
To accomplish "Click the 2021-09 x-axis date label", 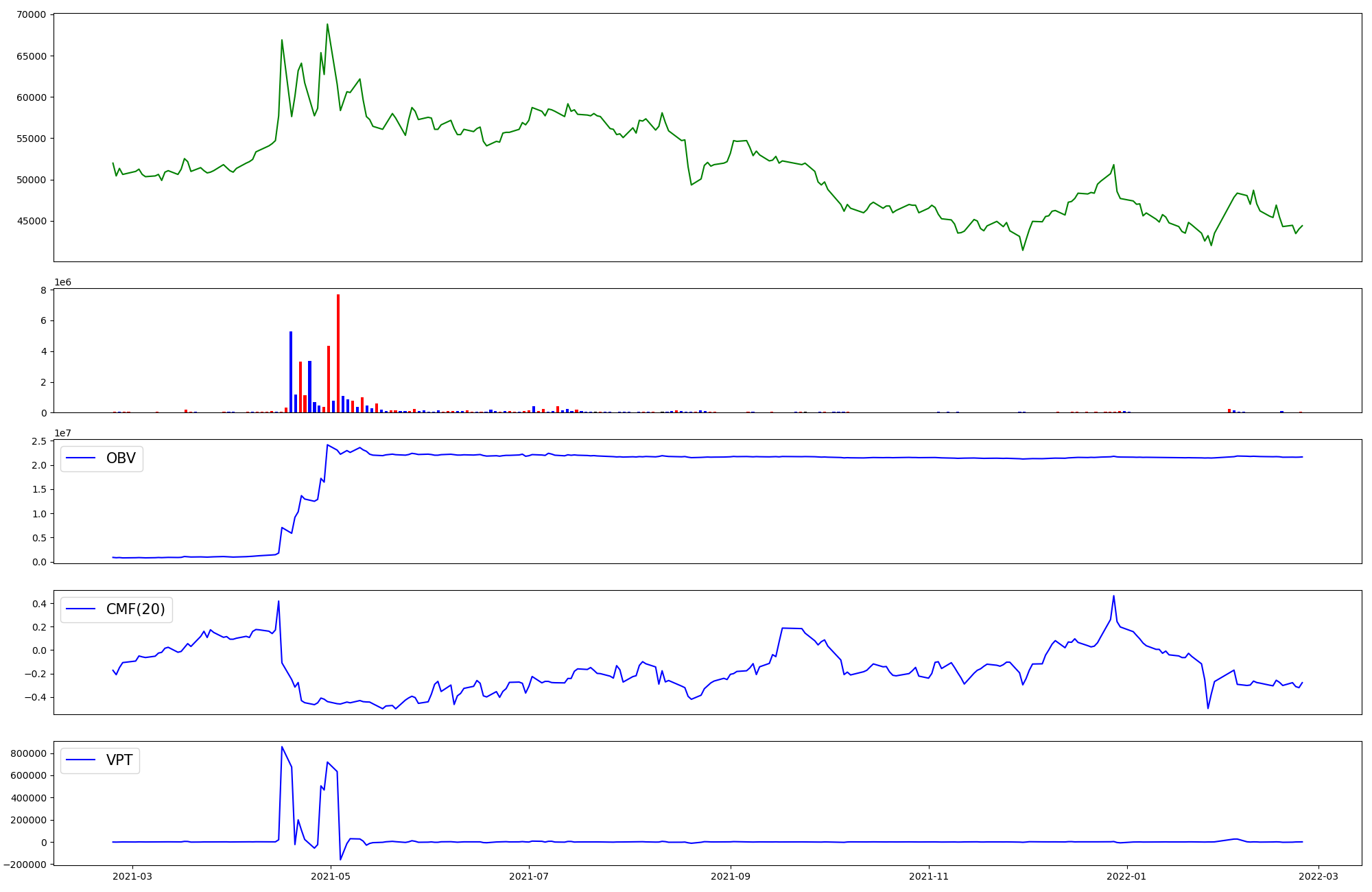I will pos(731,876).
